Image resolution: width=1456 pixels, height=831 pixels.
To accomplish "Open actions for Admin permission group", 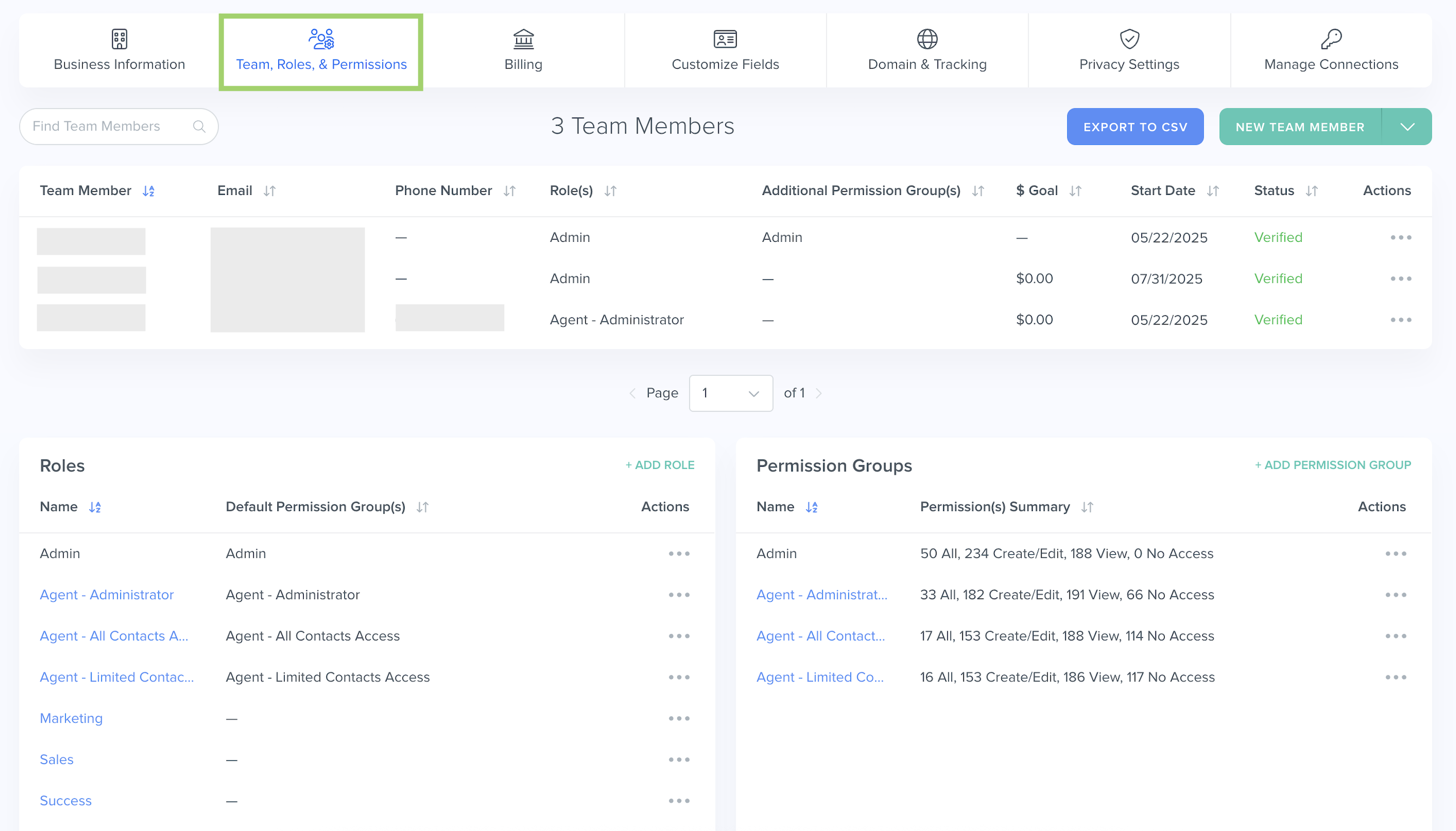I will coord(1396,554).
